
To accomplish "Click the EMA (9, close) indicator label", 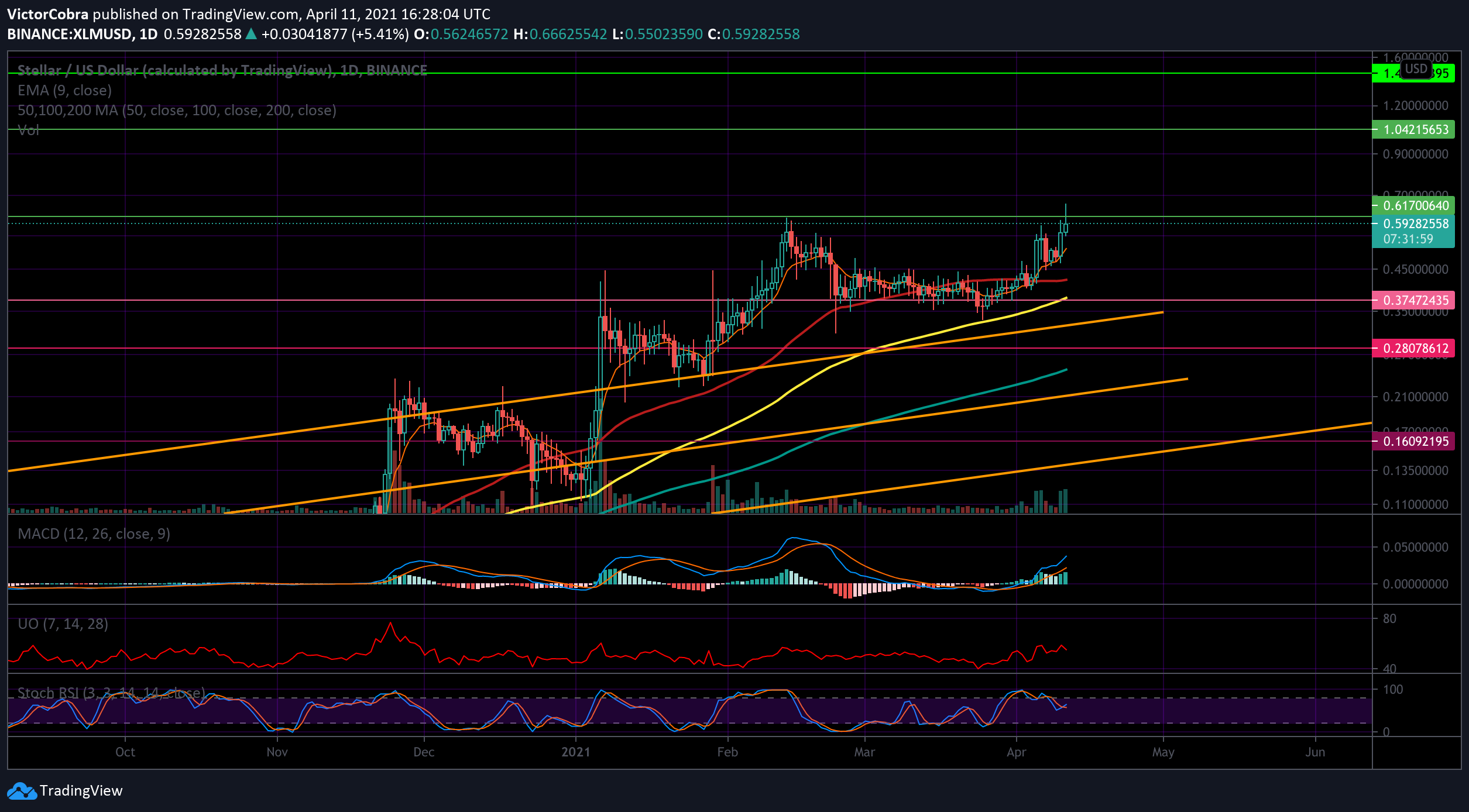I will (x=64, y=91).
